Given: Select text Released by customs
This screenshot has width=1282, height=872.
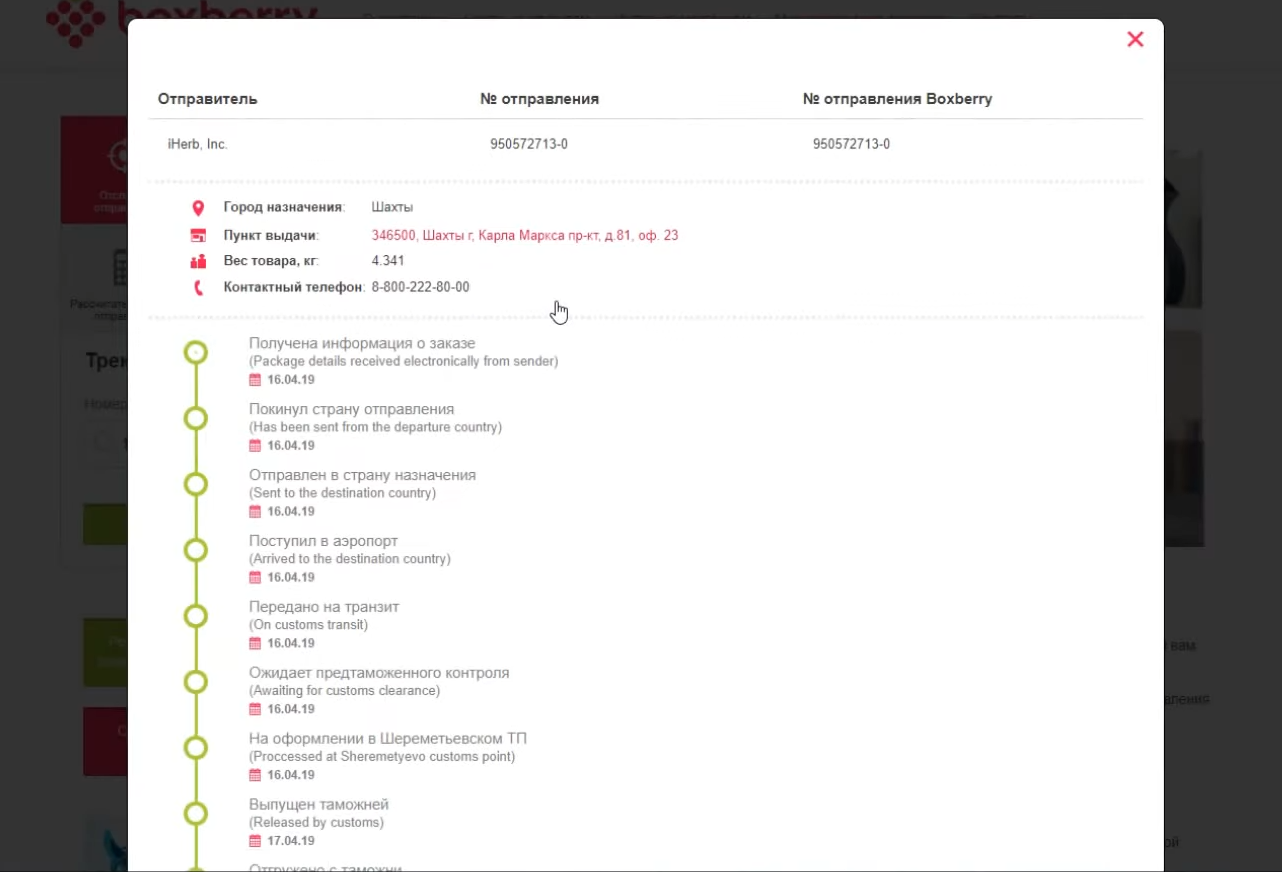Looking at the screenshot, I should click(x=317, y=823).
